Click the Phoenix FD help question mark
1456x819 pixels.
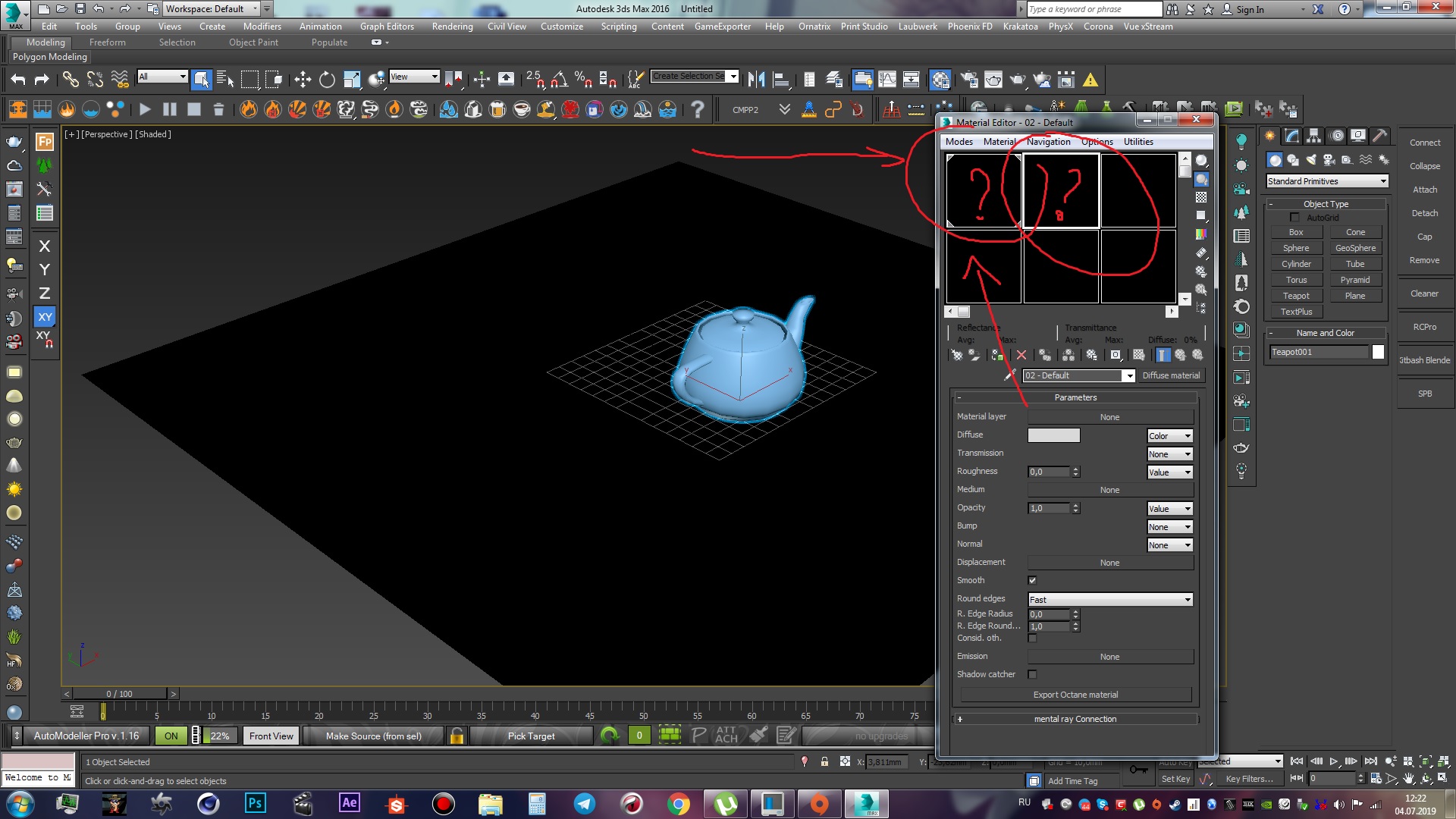tap(697, 110)
